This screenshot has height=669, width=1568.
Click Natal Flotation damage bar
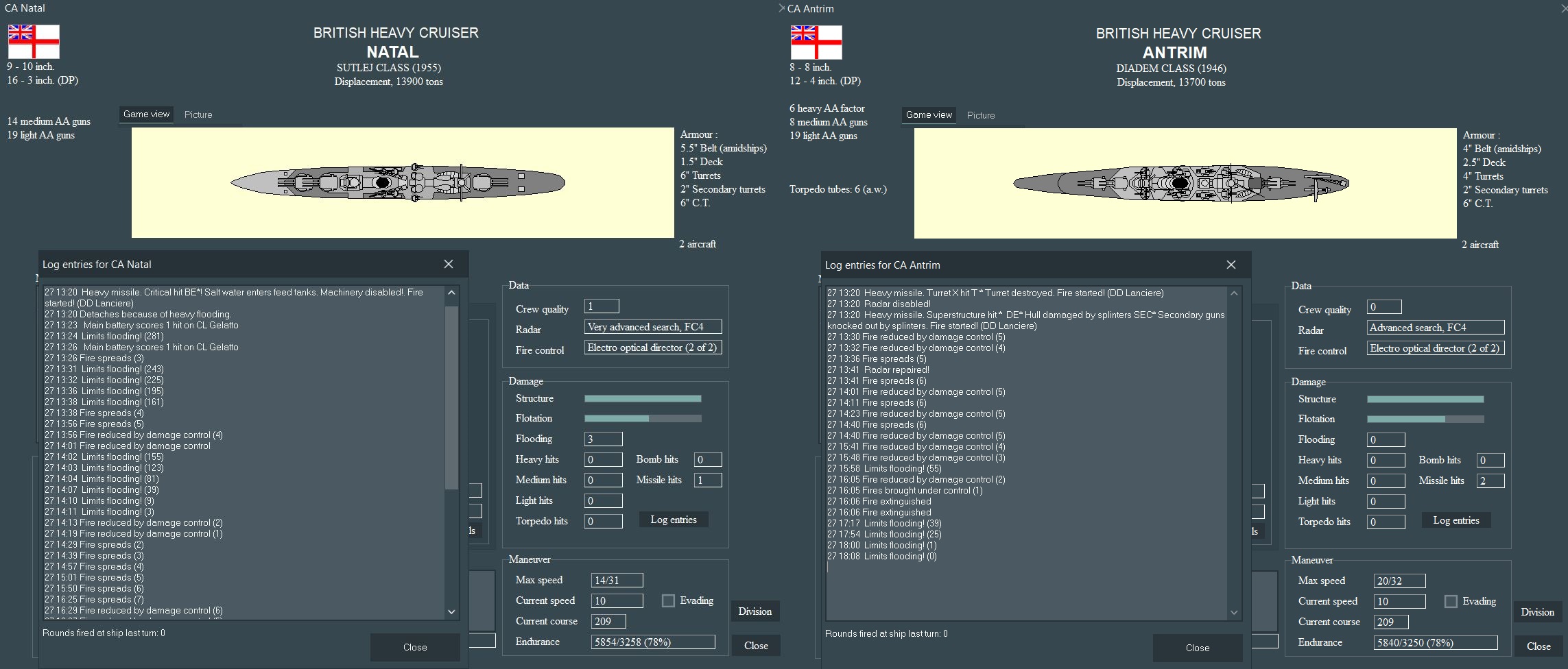[x=643, y=418]
